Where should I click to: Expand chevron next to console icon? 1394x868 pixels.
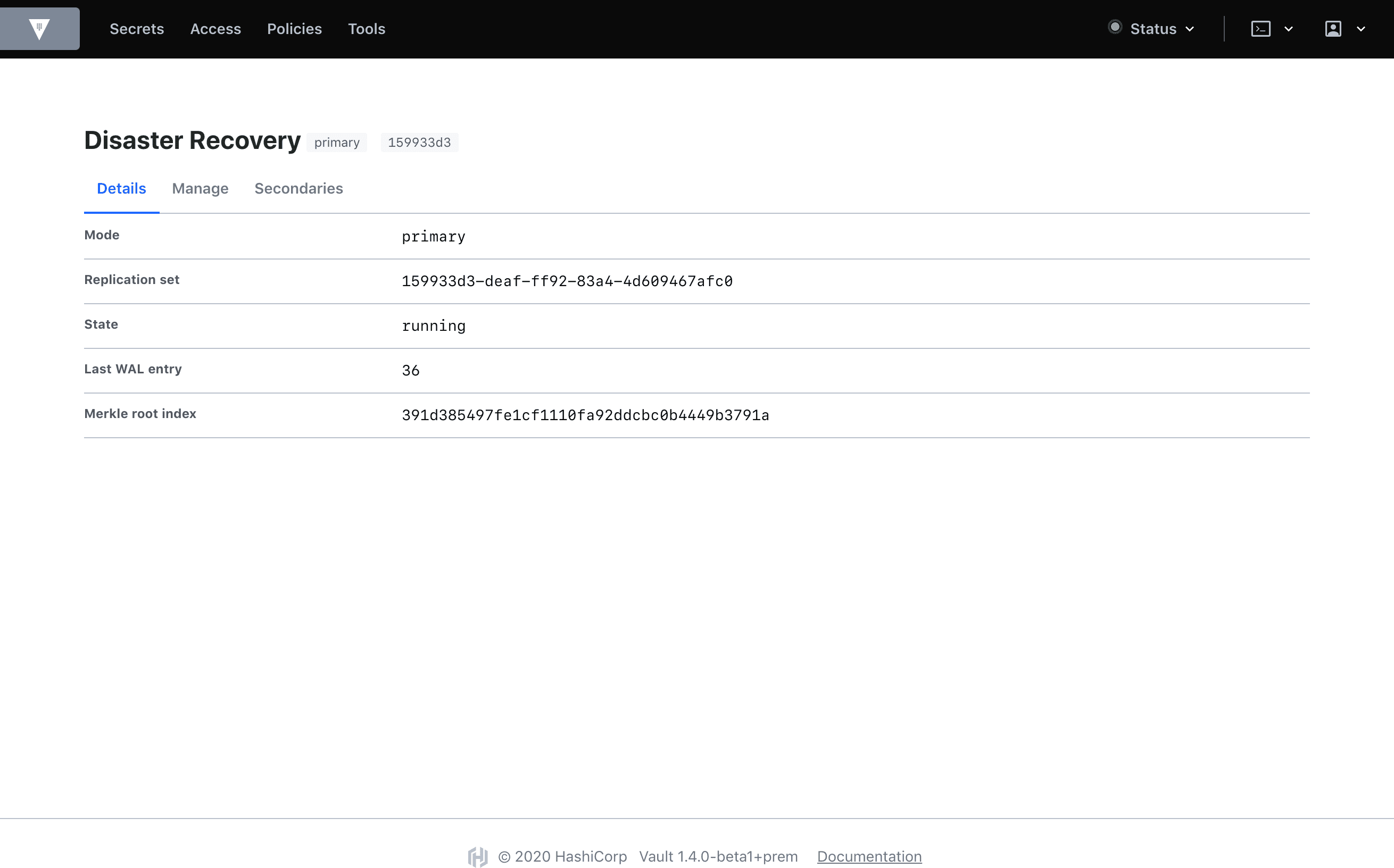pyautogui.click(x=1288, y=29)
